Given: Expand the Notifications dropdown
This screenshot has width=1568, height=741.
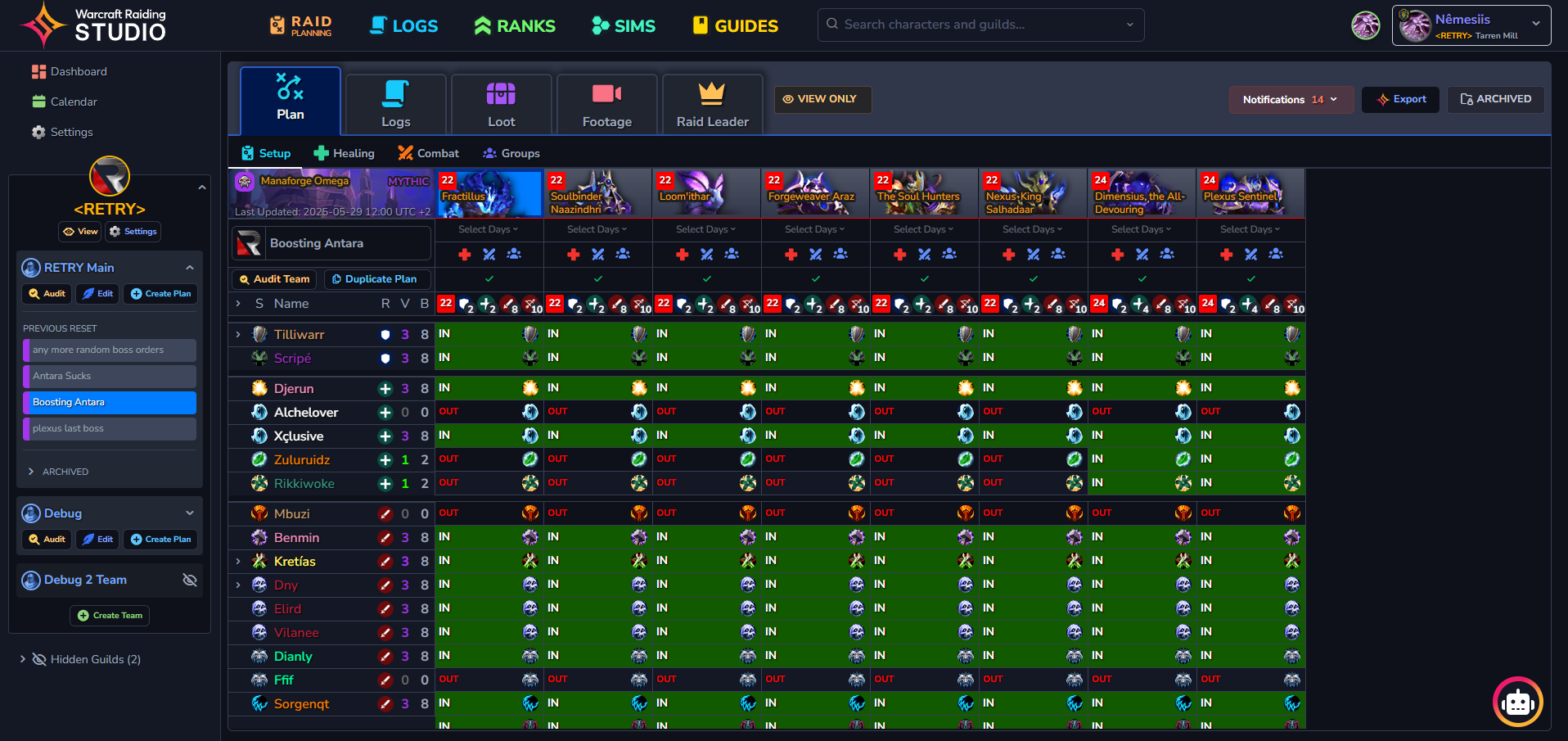Looking at the screenshot, I should pos(1291,100).
